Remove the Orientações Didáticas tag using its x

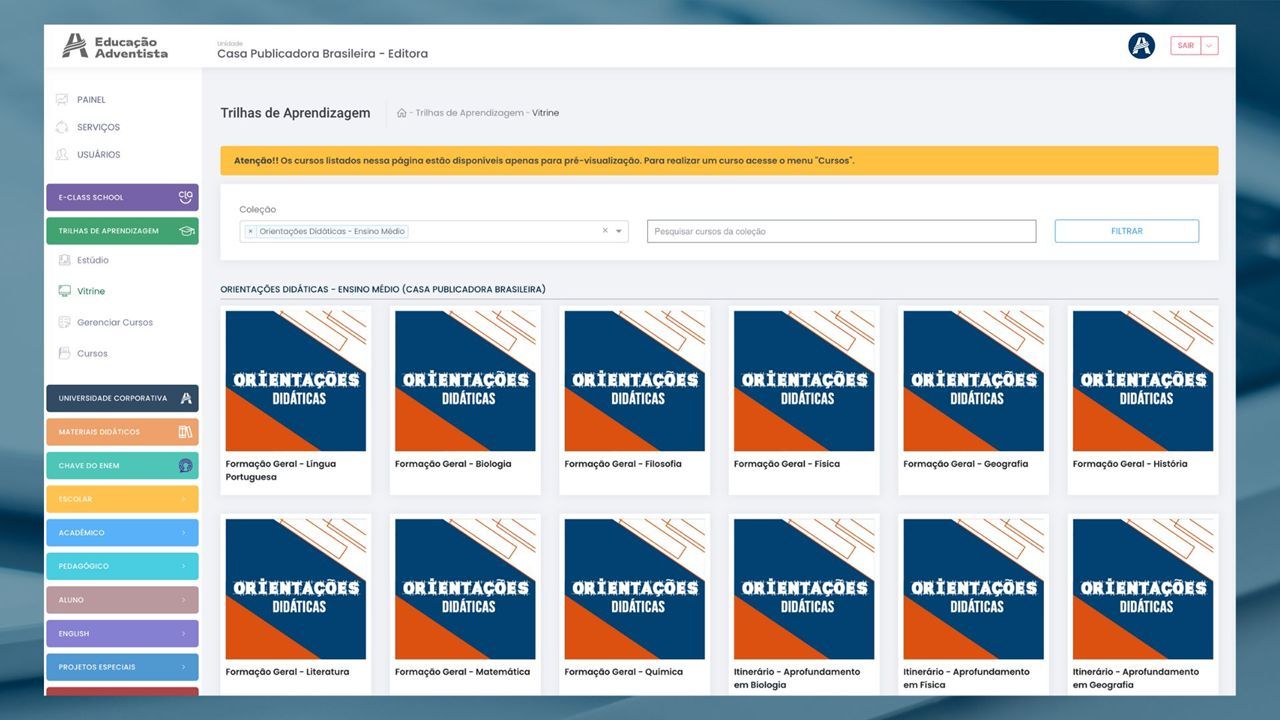click(x=250, y=231)
